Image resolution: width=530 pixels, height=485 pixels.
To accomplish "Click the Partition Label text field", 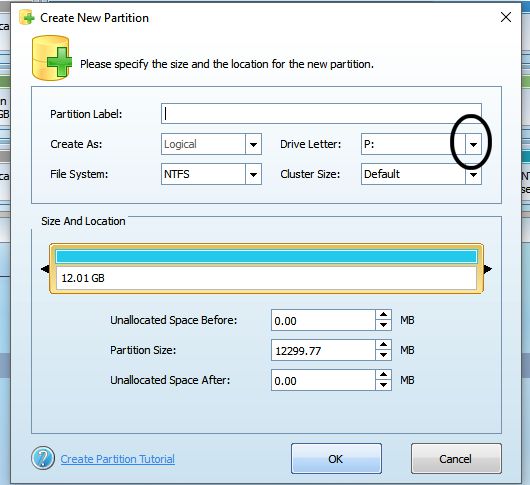I will click(x=321, y=114).
